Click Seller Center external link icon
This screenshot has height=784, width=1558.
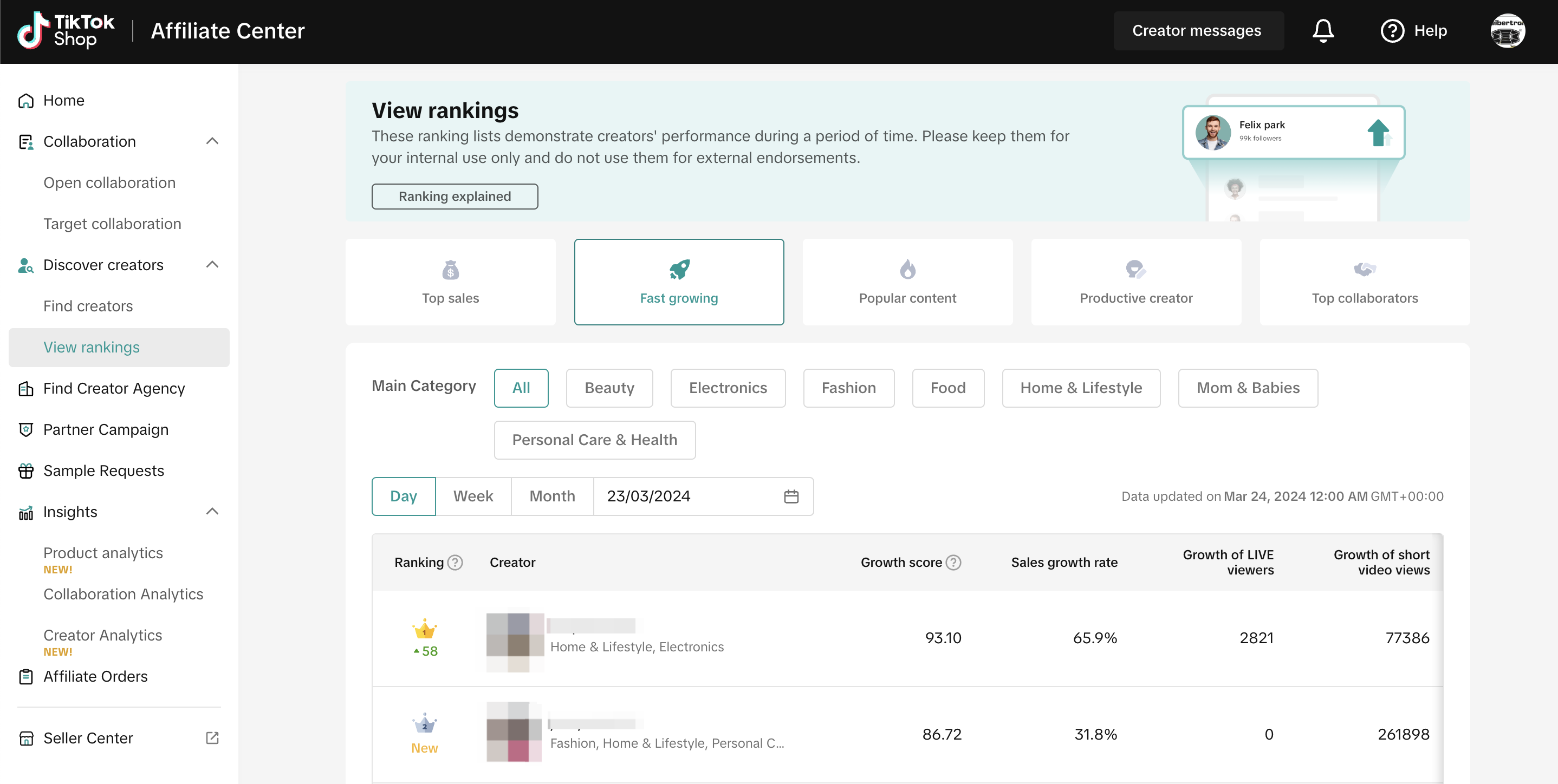[x=212, y=738]
